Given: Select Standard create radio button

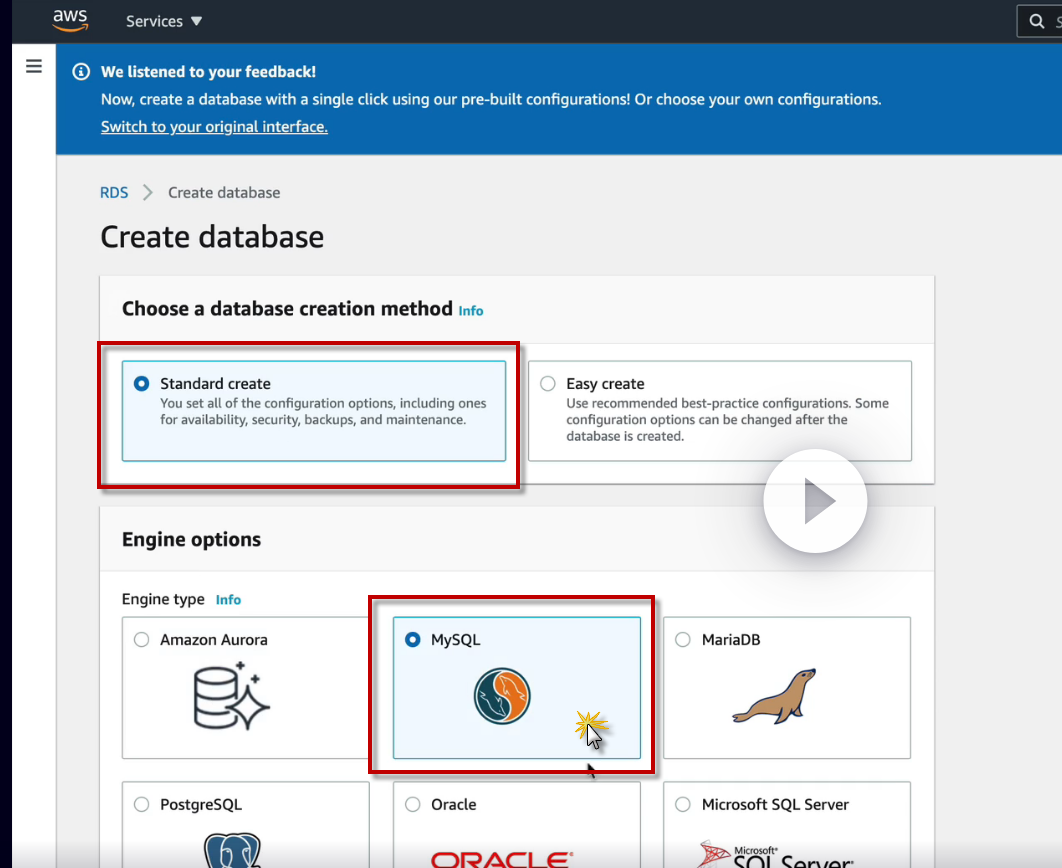Looking at the screenshot, I should pyautogui.click(x=142, y=383).
